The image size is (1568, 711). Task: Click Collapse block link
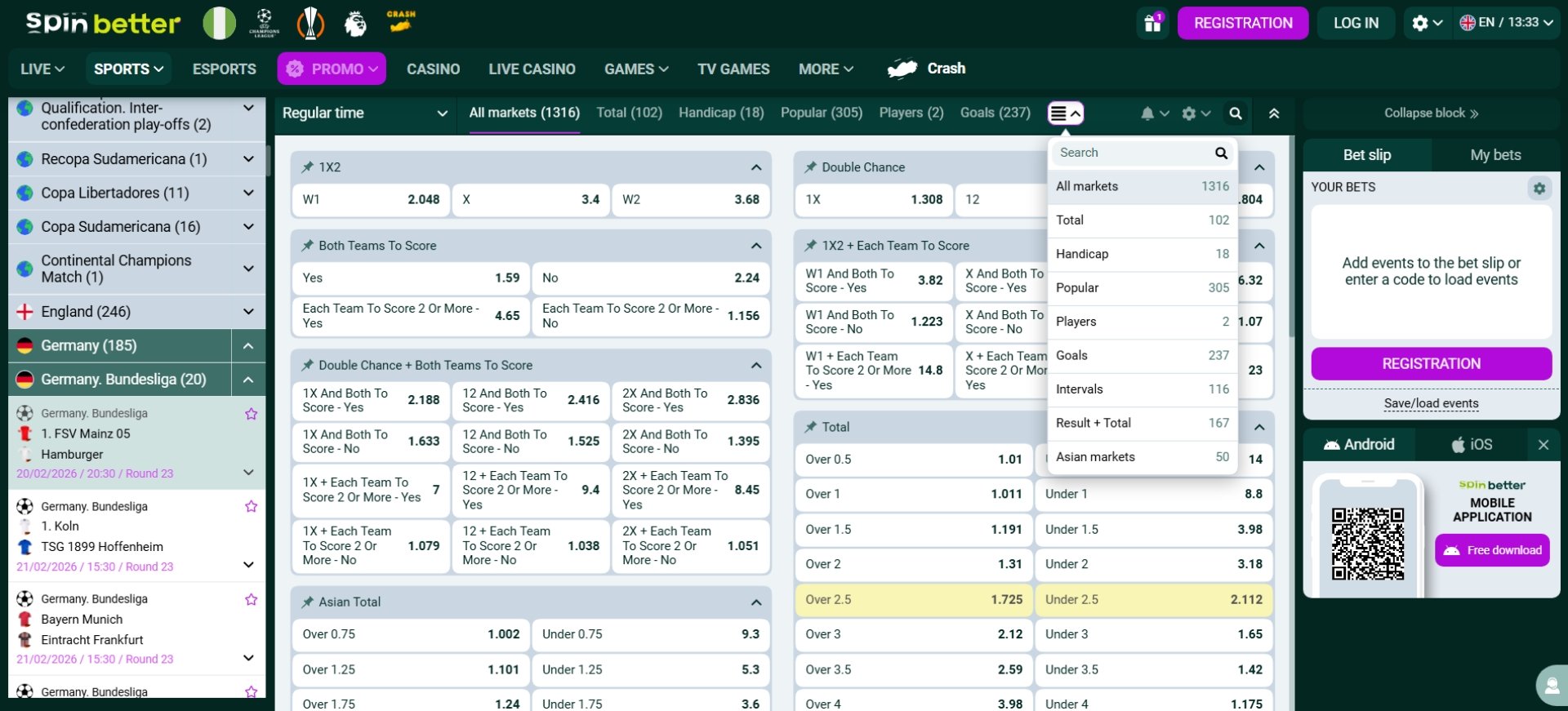click(x=1431, y=113)
